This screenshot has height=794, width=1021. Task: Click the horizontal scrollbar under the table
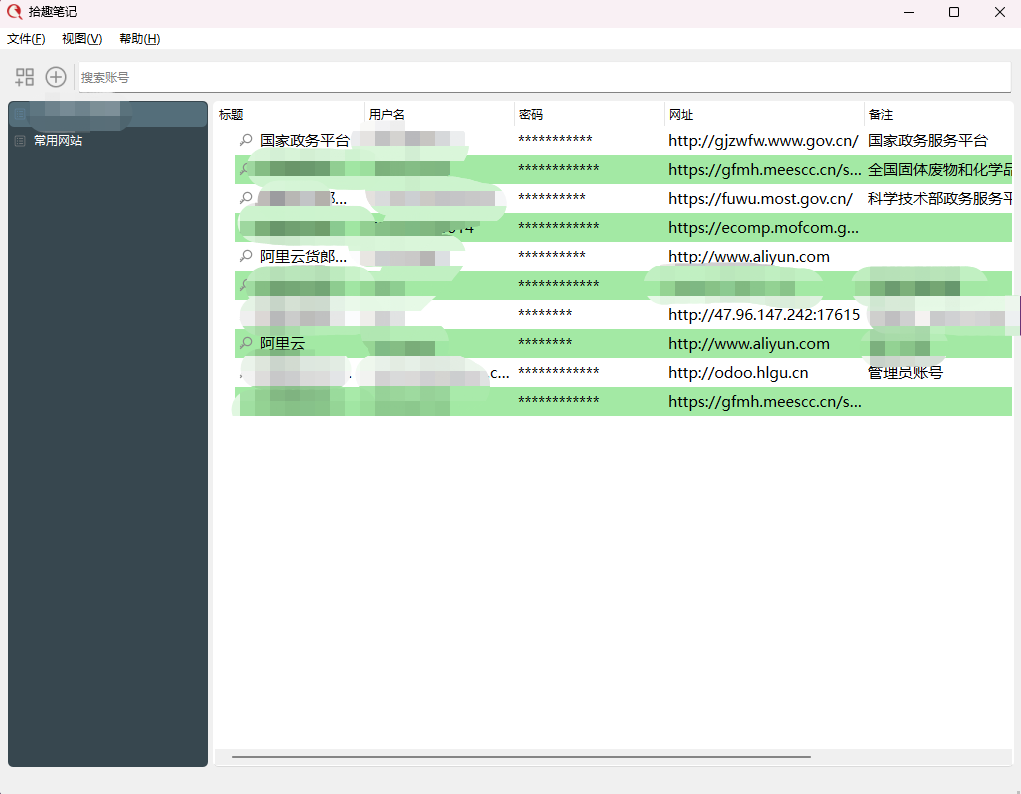point(521,757)
